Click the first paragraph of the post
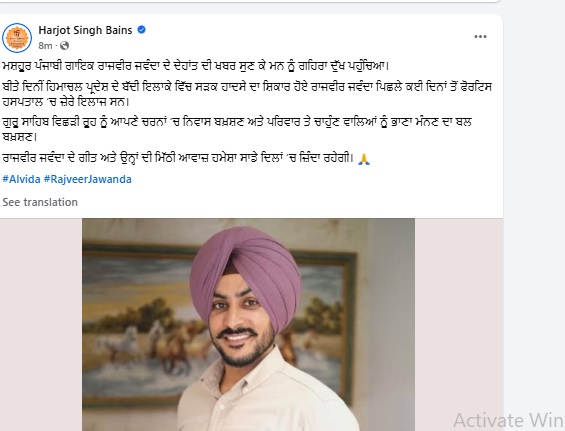The image size is (565, 431). [x=195, y=66]
